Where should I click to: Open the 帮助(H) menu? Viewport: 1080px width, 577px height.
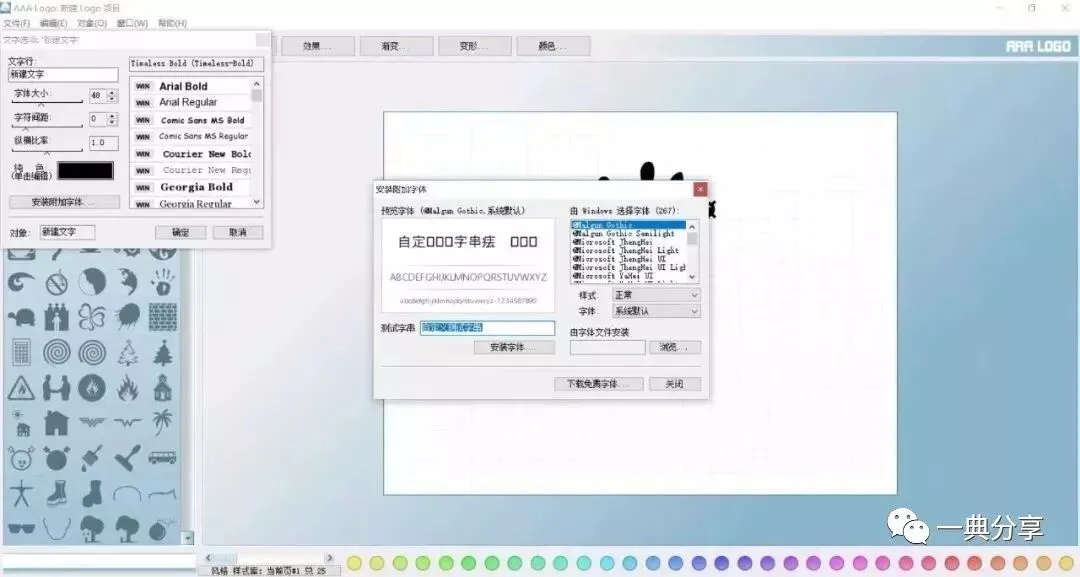click(172, 23)
